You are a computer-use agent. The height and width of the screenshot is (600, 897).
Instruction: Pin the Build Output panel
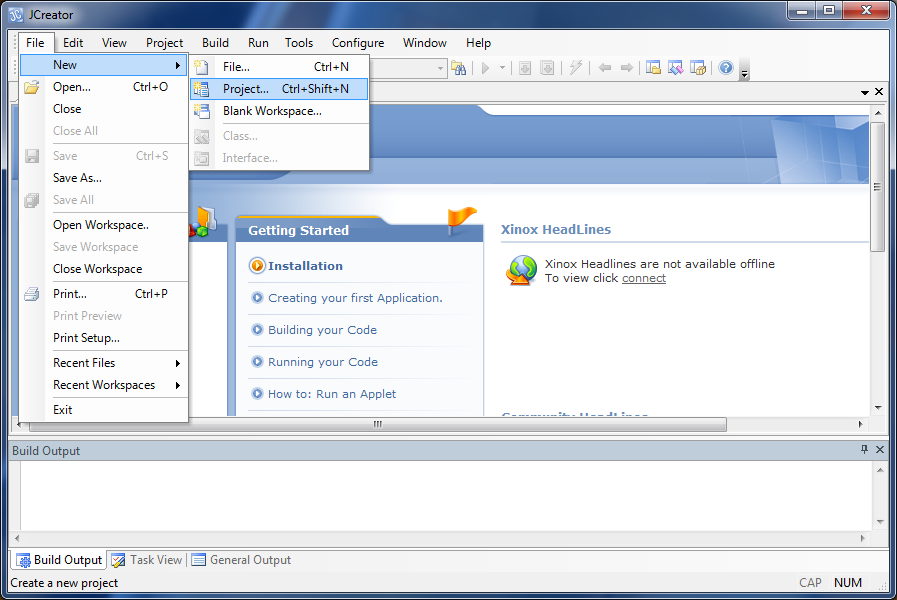(864, 450)
